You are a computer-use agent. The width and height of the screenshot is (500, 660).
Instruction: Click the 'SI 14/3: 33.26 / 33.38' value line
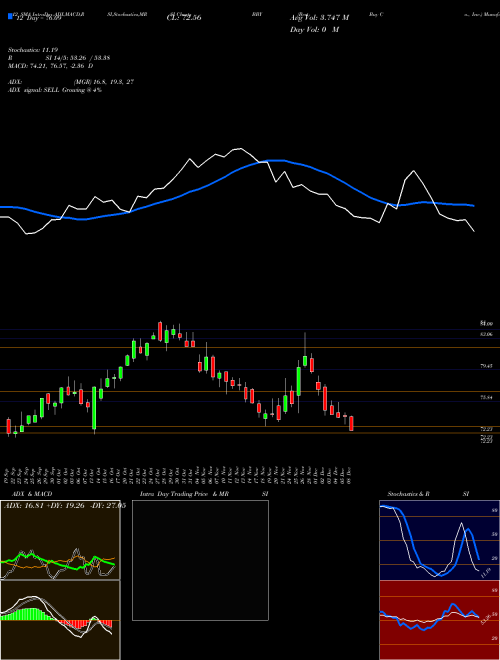(78, 58)
